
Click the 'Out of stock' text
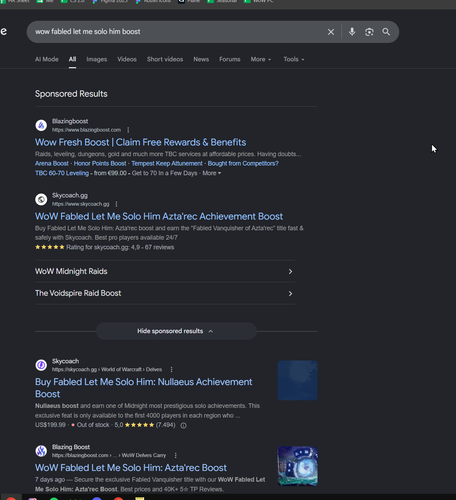click(93, 425)
